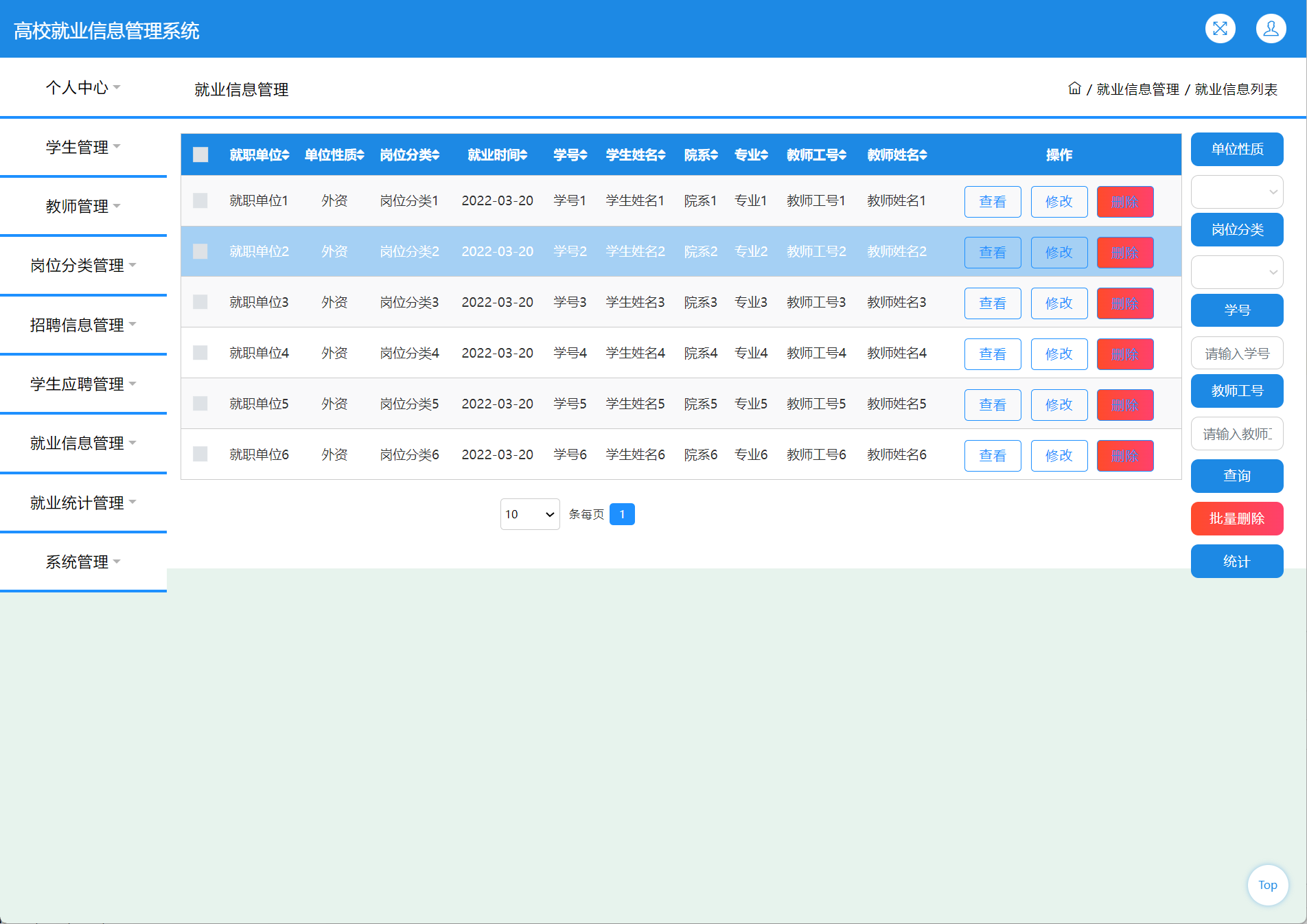Image resolution: width=1307 pixels, height=924 pixels.
Task: Click 删除 for 就职单位4 row
Action: (x=1125, y=354)
